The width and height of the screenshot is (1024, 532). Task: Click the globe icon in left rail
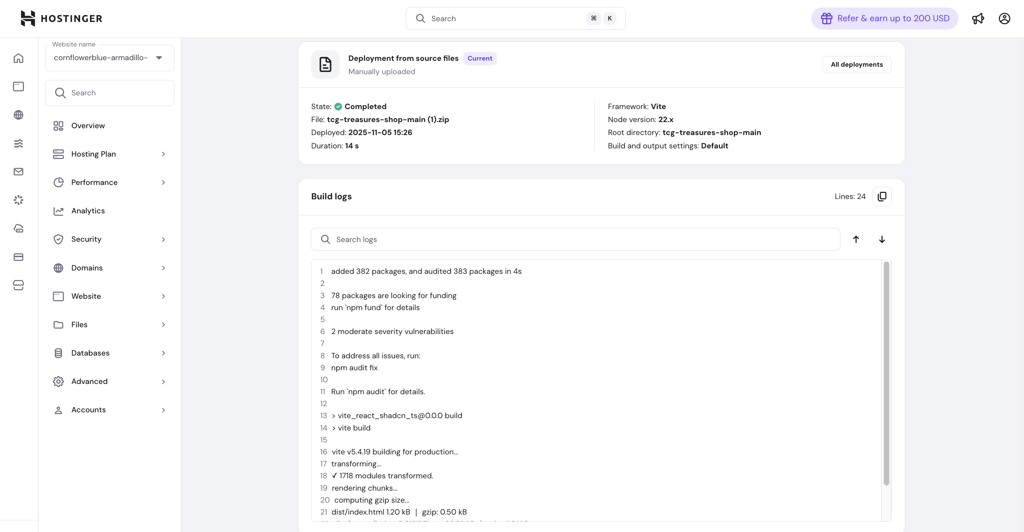click(x=18, y=115)
